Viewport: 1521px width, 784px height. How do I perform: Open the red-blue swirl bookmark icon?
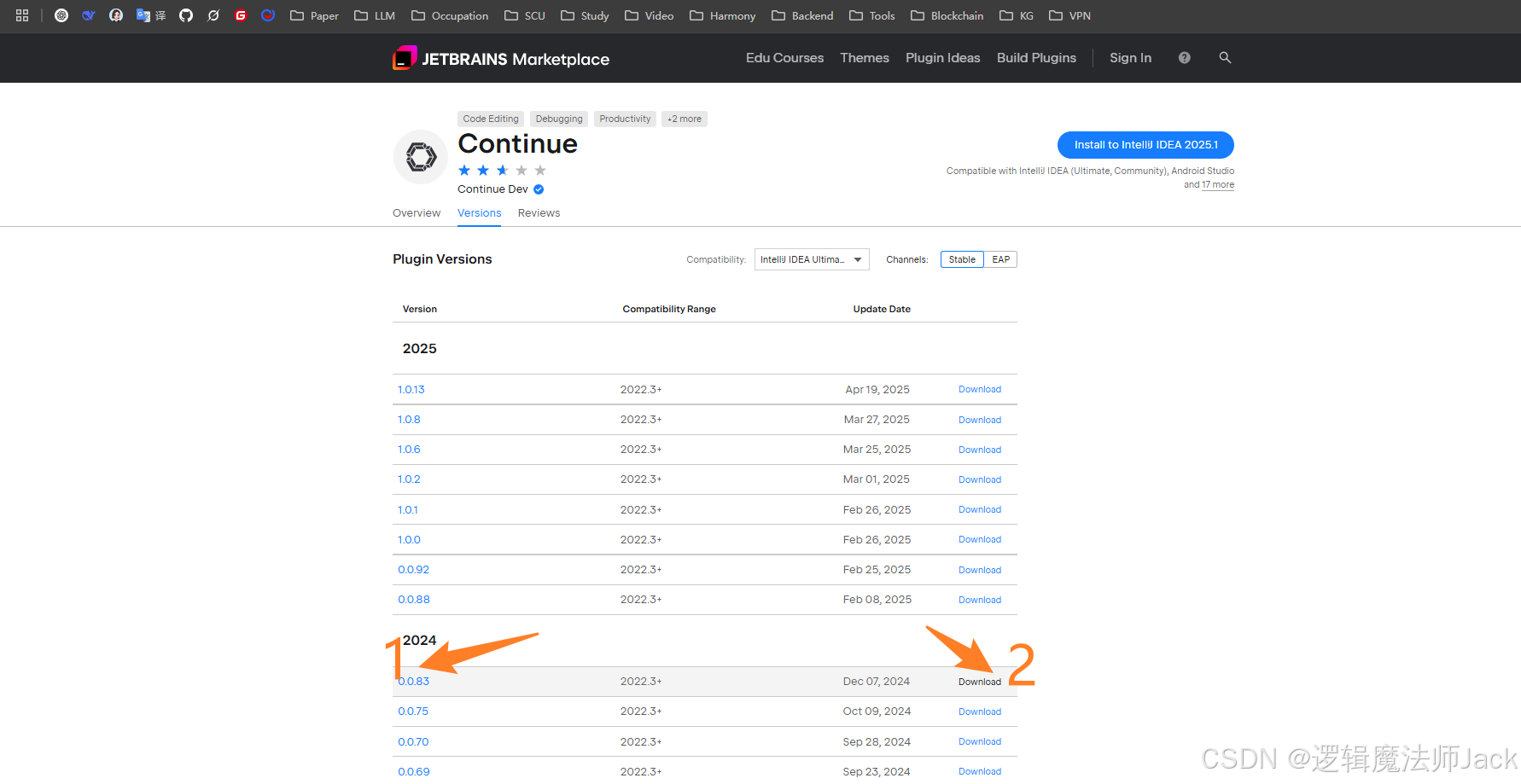pos(268,15)
